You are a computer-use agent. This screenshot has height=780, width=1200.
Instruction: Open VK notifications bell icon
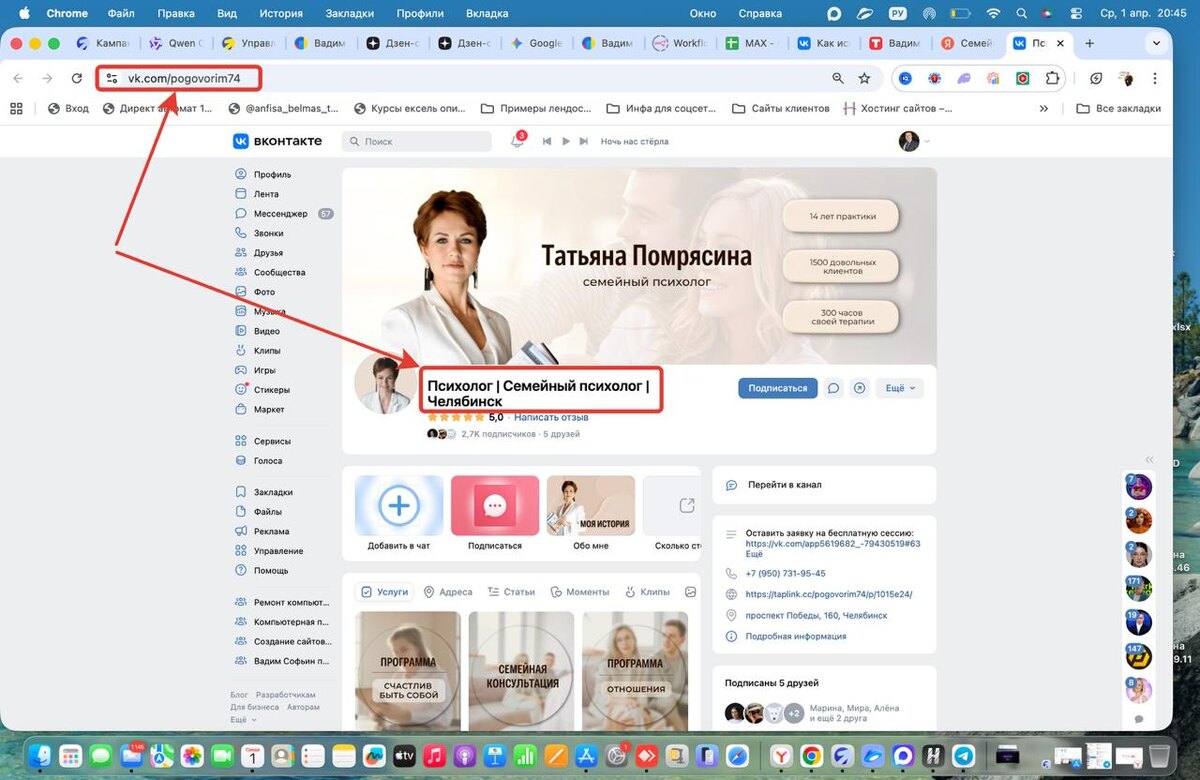coord(517,142)
